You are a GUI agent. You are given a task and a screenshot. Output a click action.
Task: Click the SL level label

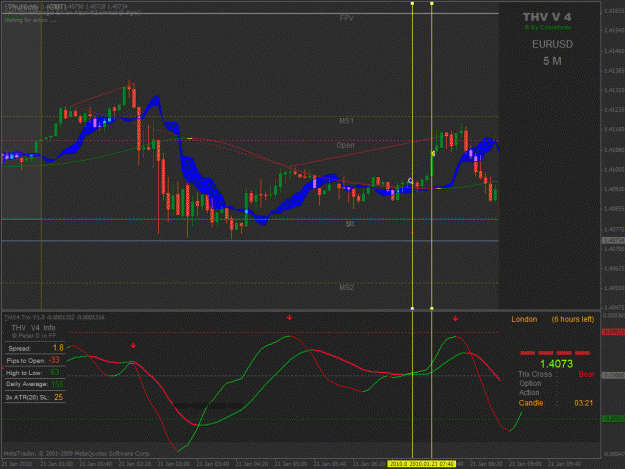pyautogui.click(x=350, y=224)
